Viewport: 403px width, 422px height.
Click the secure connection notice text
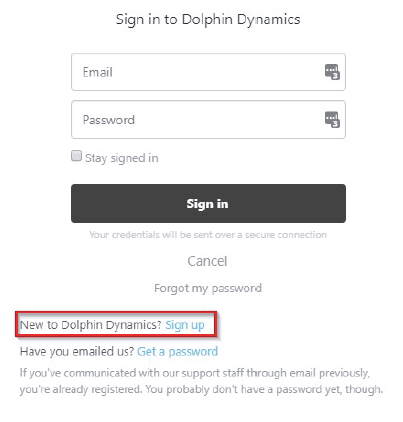[x=208, y=235]
